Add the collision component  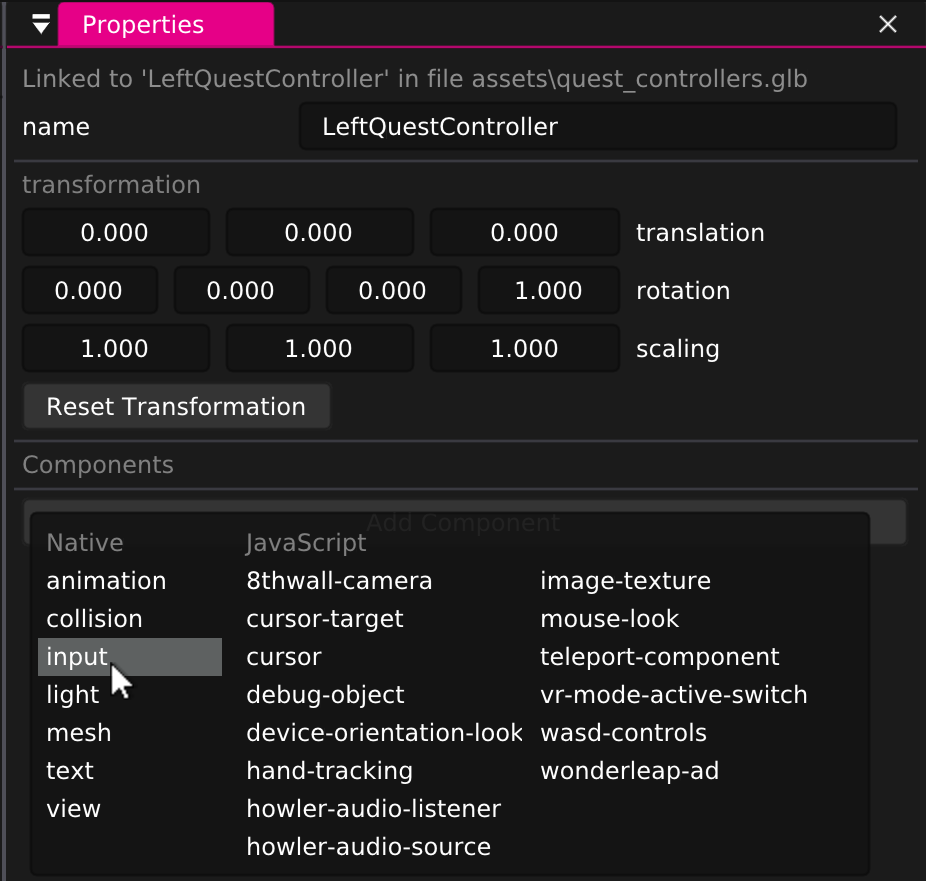coord(94,618)
